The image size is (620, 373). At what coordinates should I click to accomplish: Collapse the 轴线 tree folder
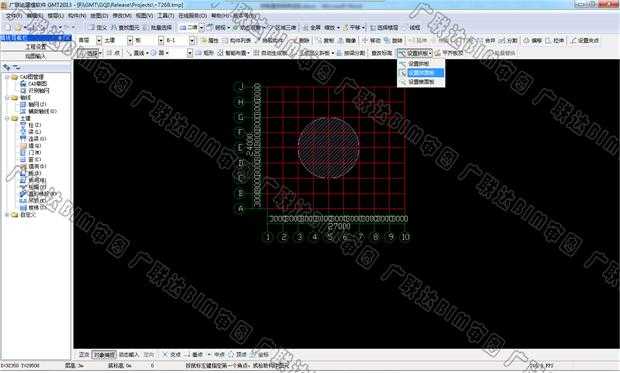[7, 98]
